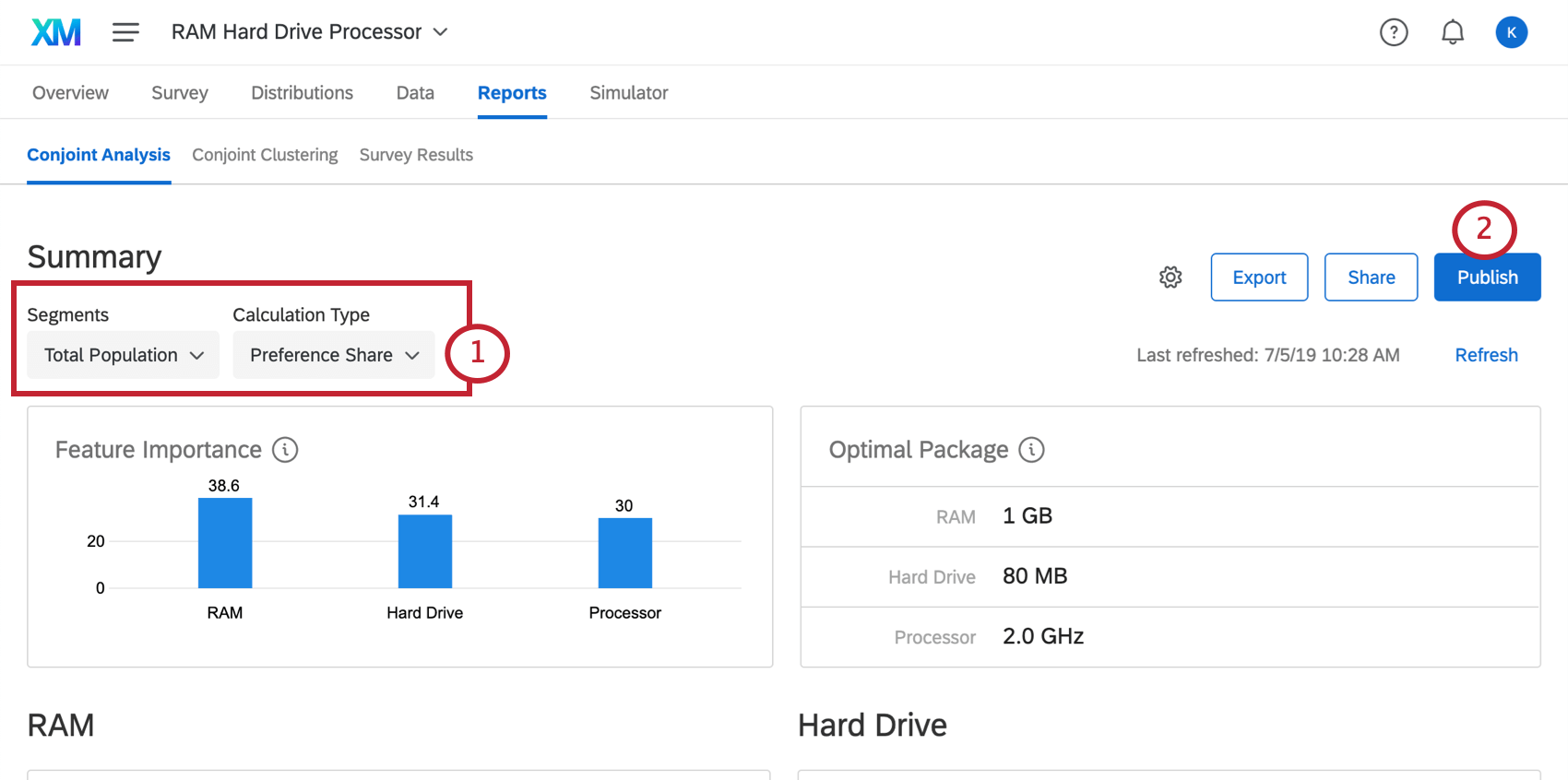This screenshot has height=780, width=1568.
Task: Open the user account avatar K
Action: tap(1512, 32)
